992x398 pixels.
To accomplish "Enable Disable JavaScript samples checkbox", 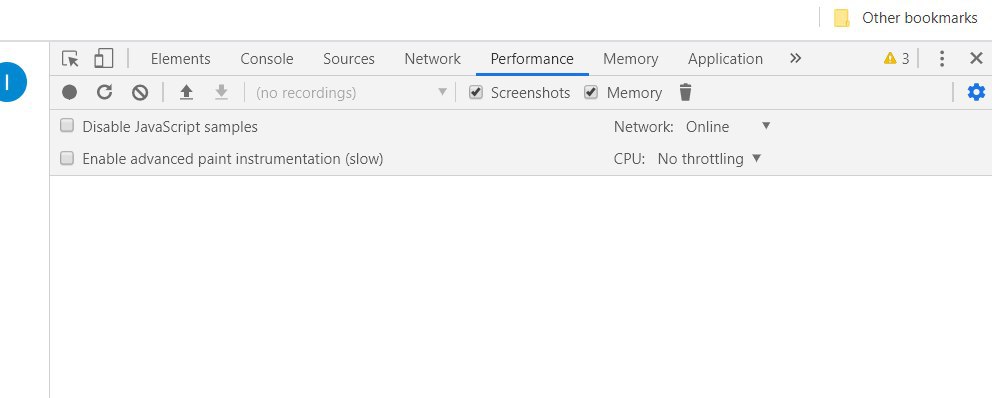I will 67,126.
